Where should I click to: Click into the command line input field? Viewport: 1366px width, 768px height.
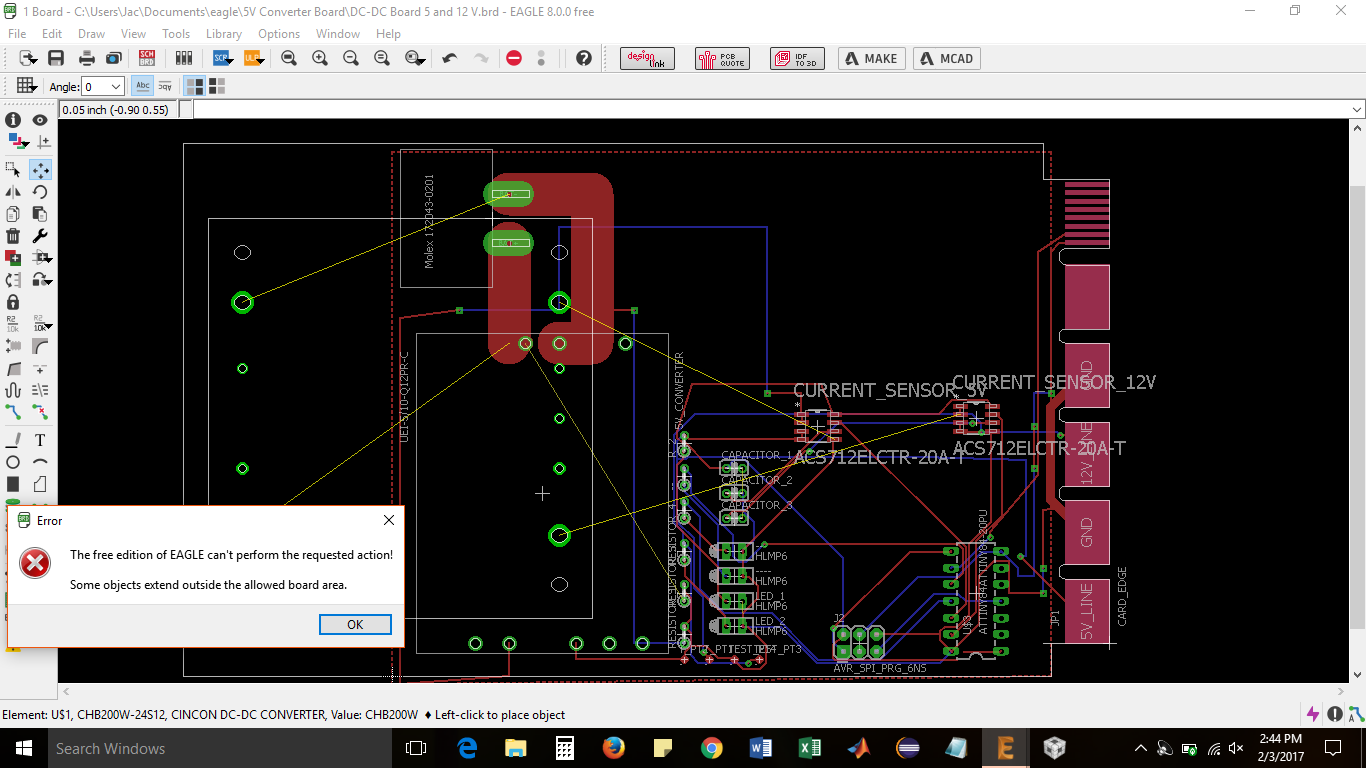tap(770, 109)
